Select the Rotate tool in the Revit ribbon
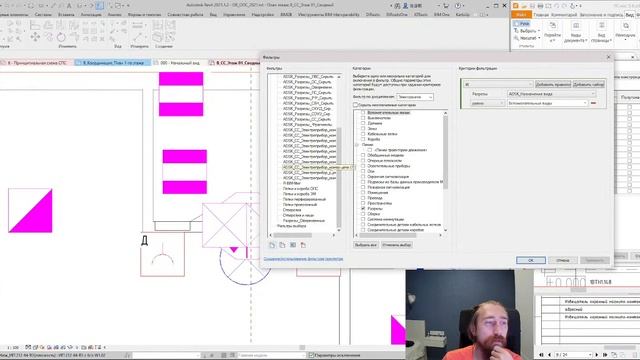Viewport: 640px width, 360px height. 61,37
